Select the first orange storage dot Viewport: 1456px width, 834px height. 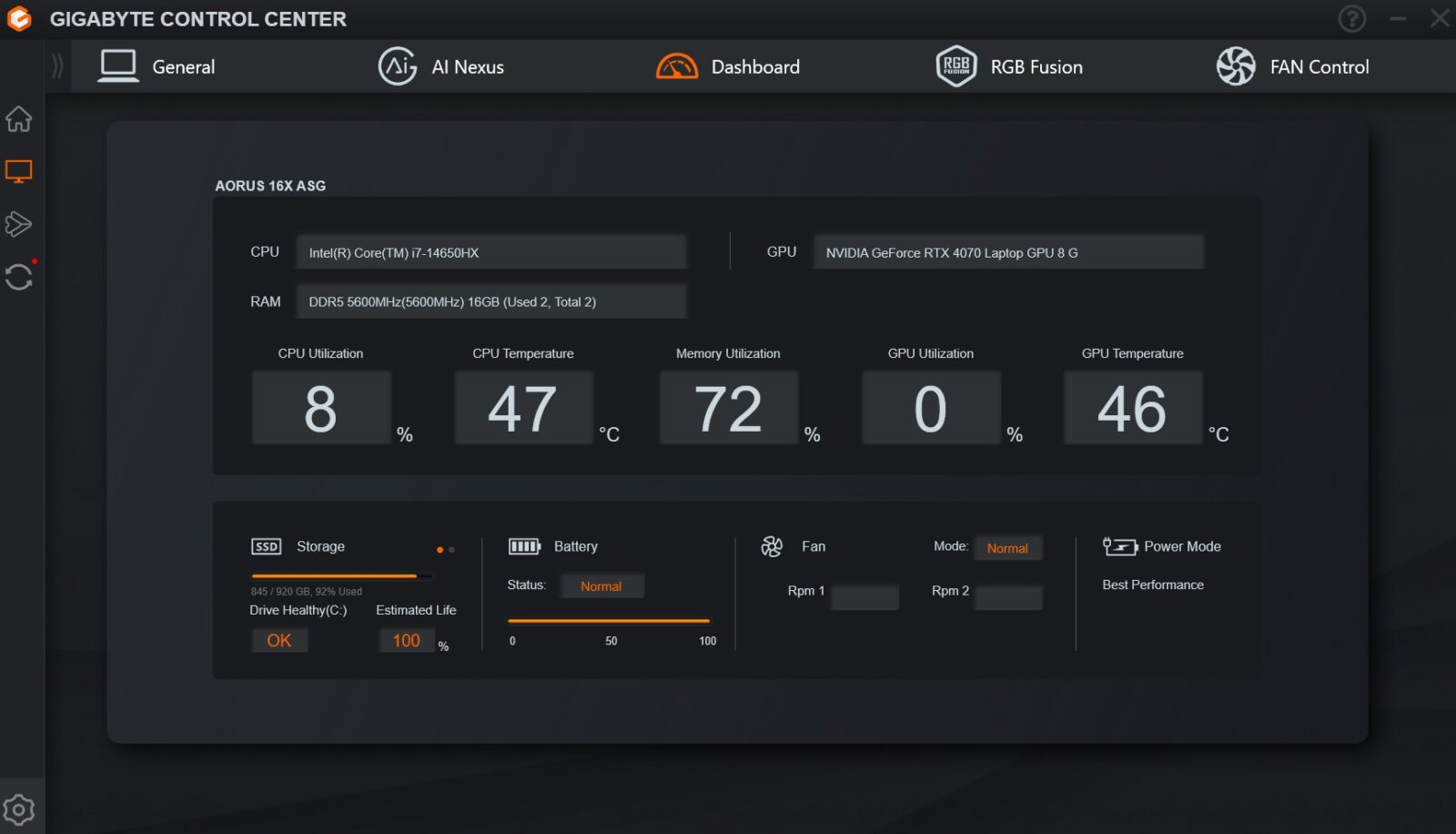point(440,550)
